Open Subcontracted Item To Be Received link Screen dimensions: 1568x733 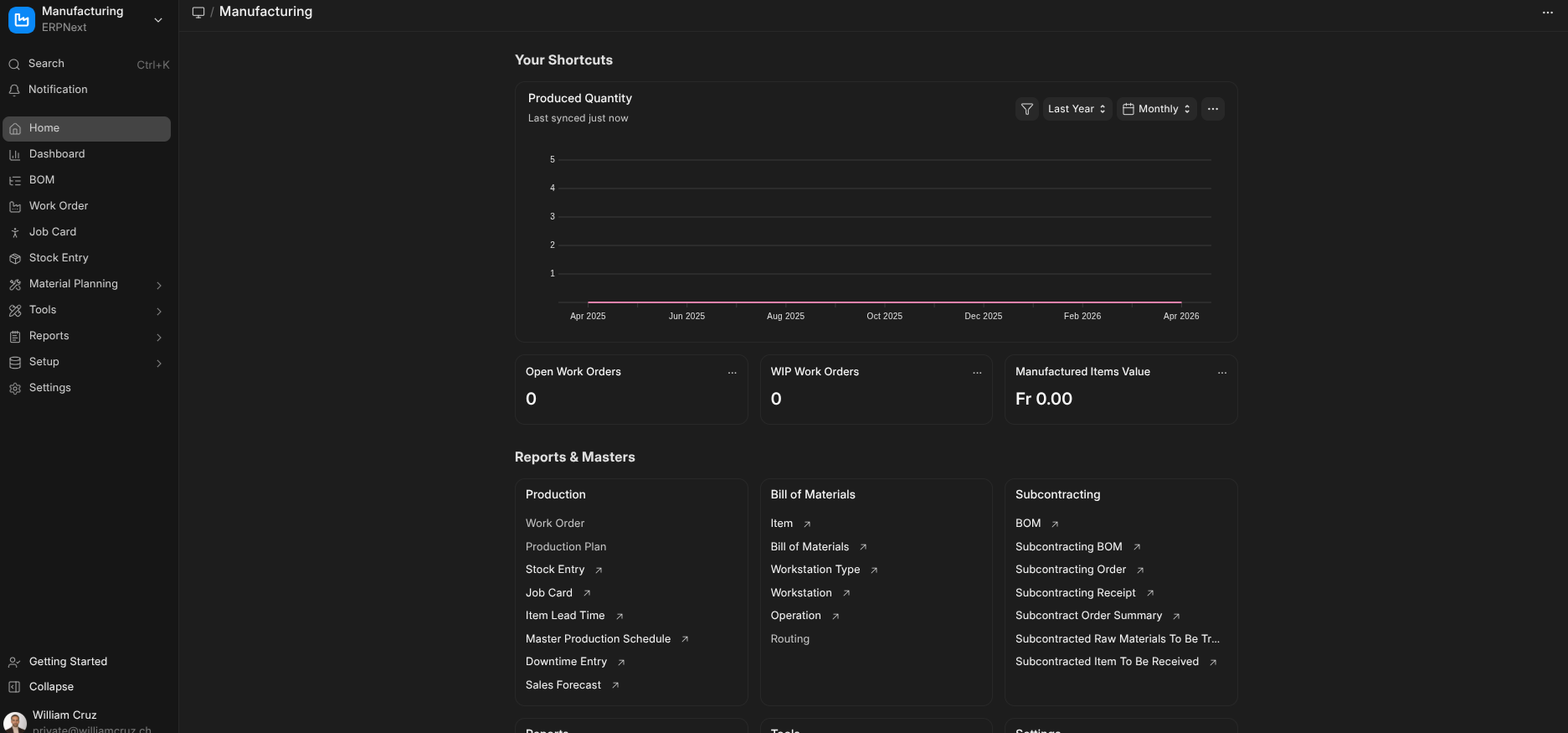point(1107,662)
